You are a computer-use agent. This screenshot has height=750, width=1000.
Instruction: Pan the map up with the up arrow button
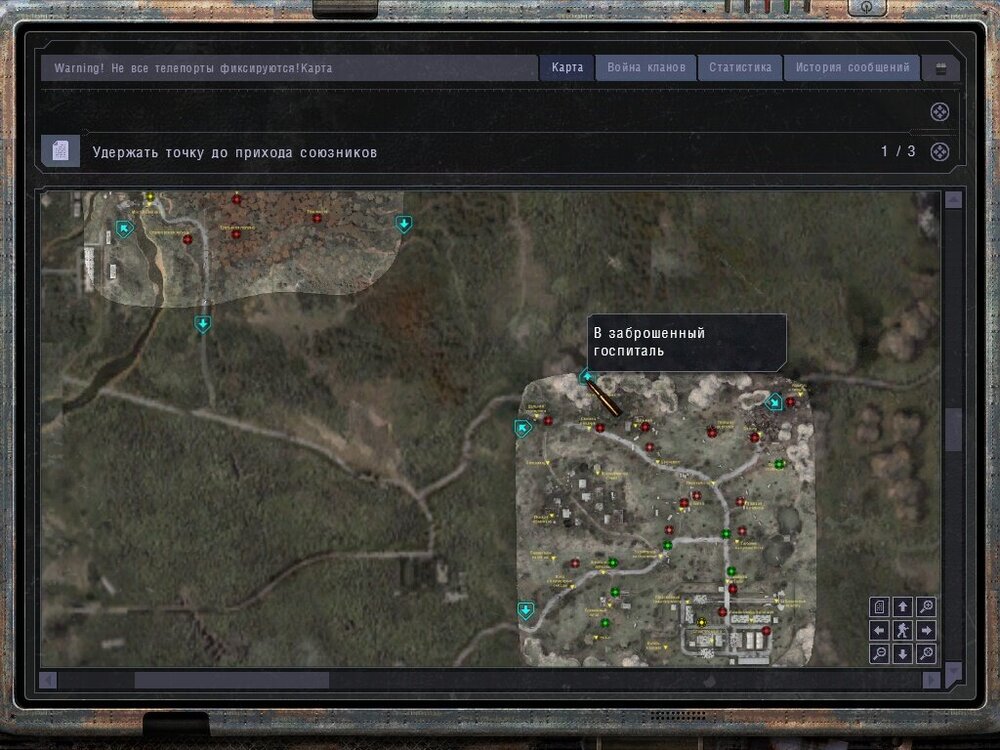(x=902, y=607)
